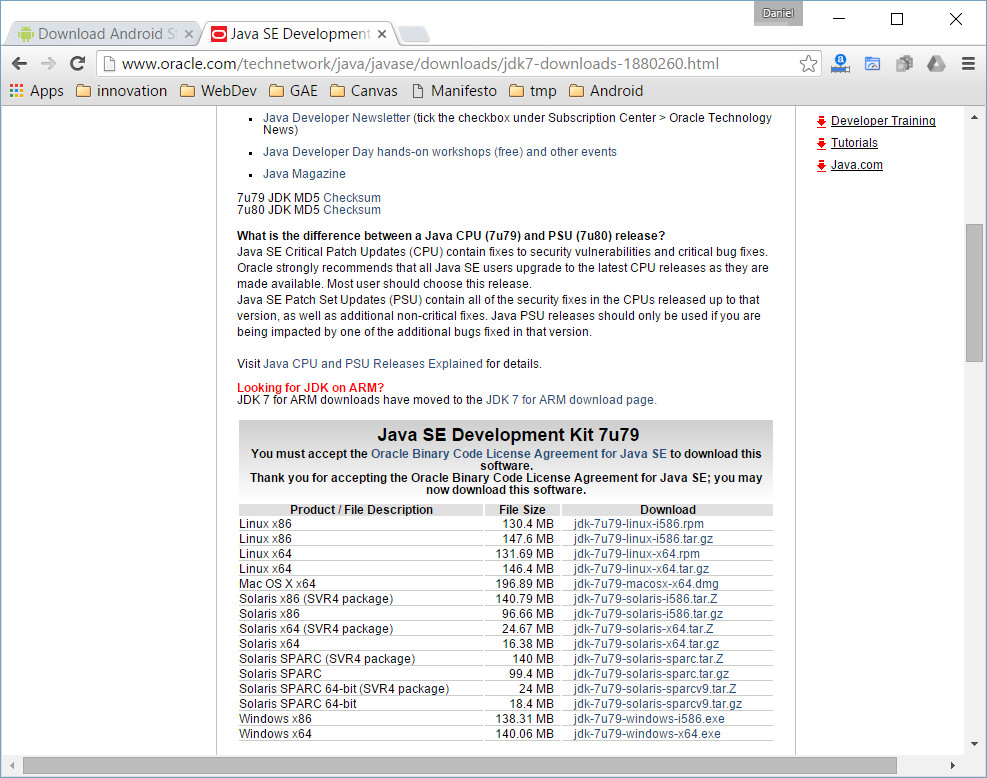987x778 pixels.
Task: Open the Manifesto bookmark
Action: tap(454, 91)
